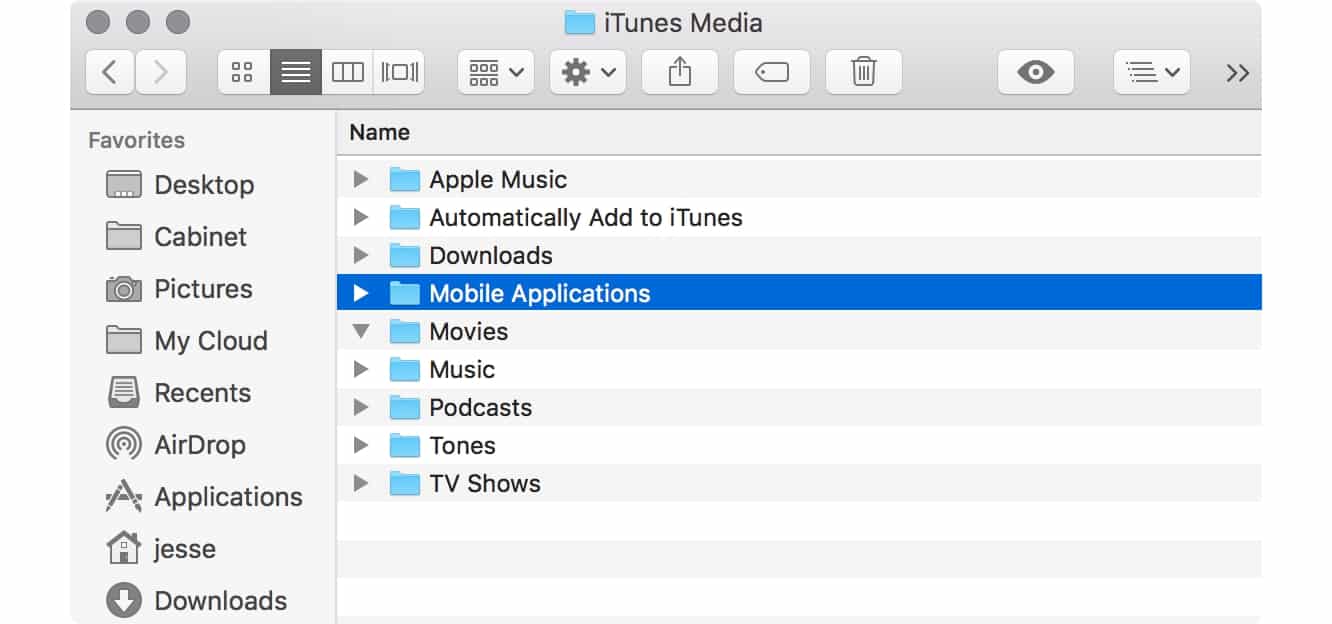Select the Automatically Add to iTunes folder icon
The height and width of the screenshot is (624, 1332).
coord(404,218)
